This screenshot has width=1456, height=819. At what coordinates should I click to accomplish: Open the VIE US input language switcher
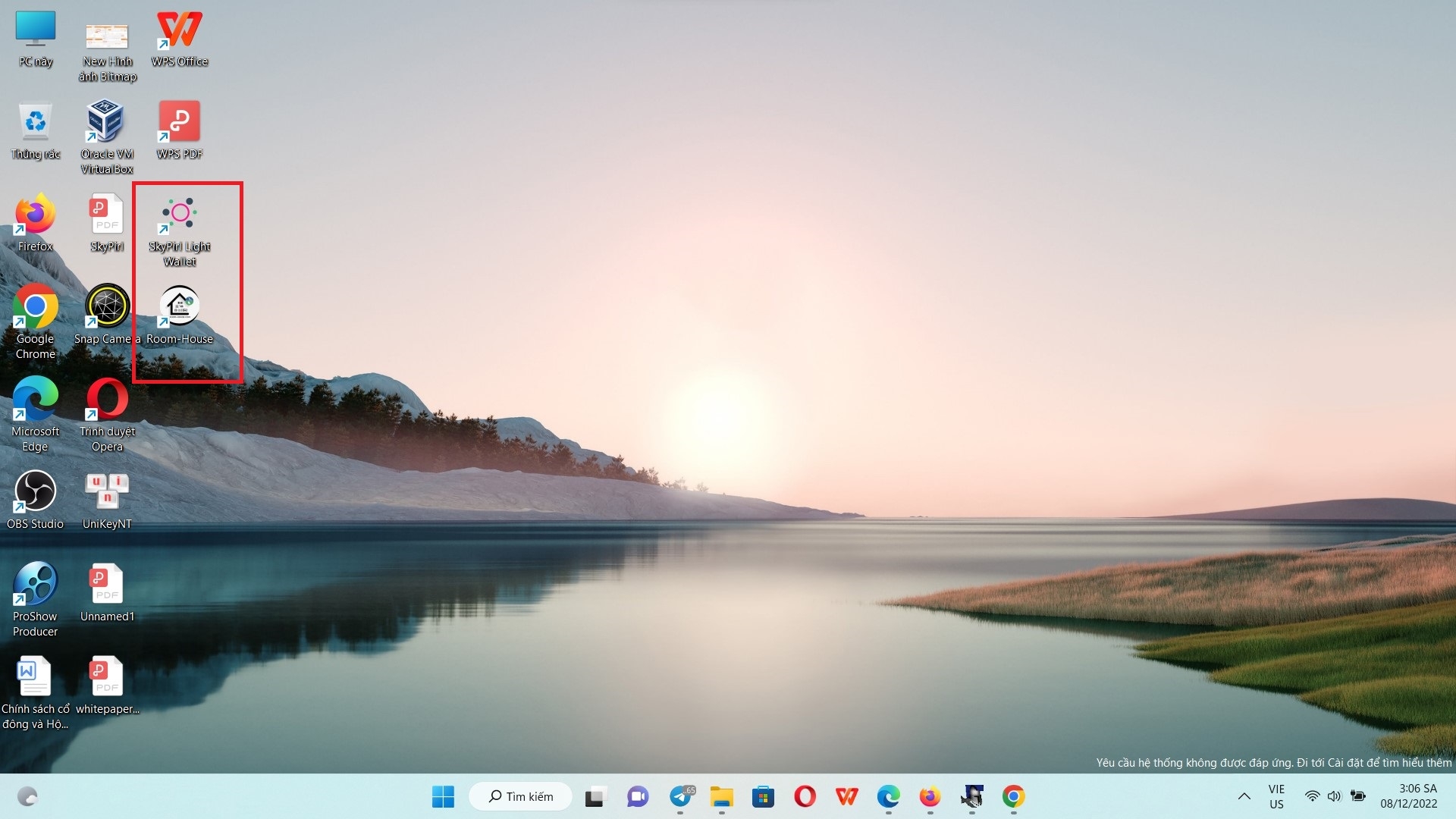(1276, 796)
